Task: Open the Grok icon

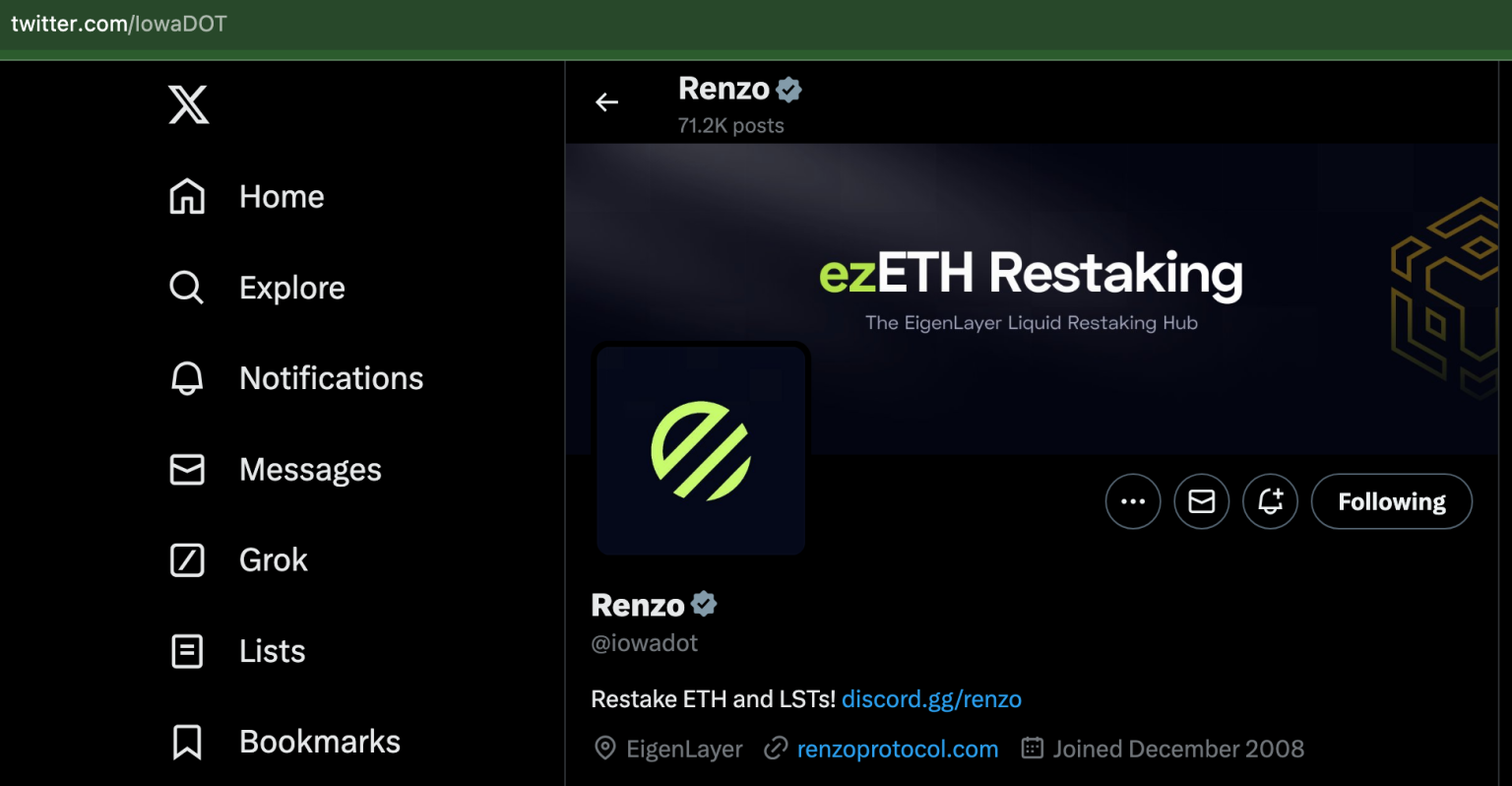Action: (187, 559)
